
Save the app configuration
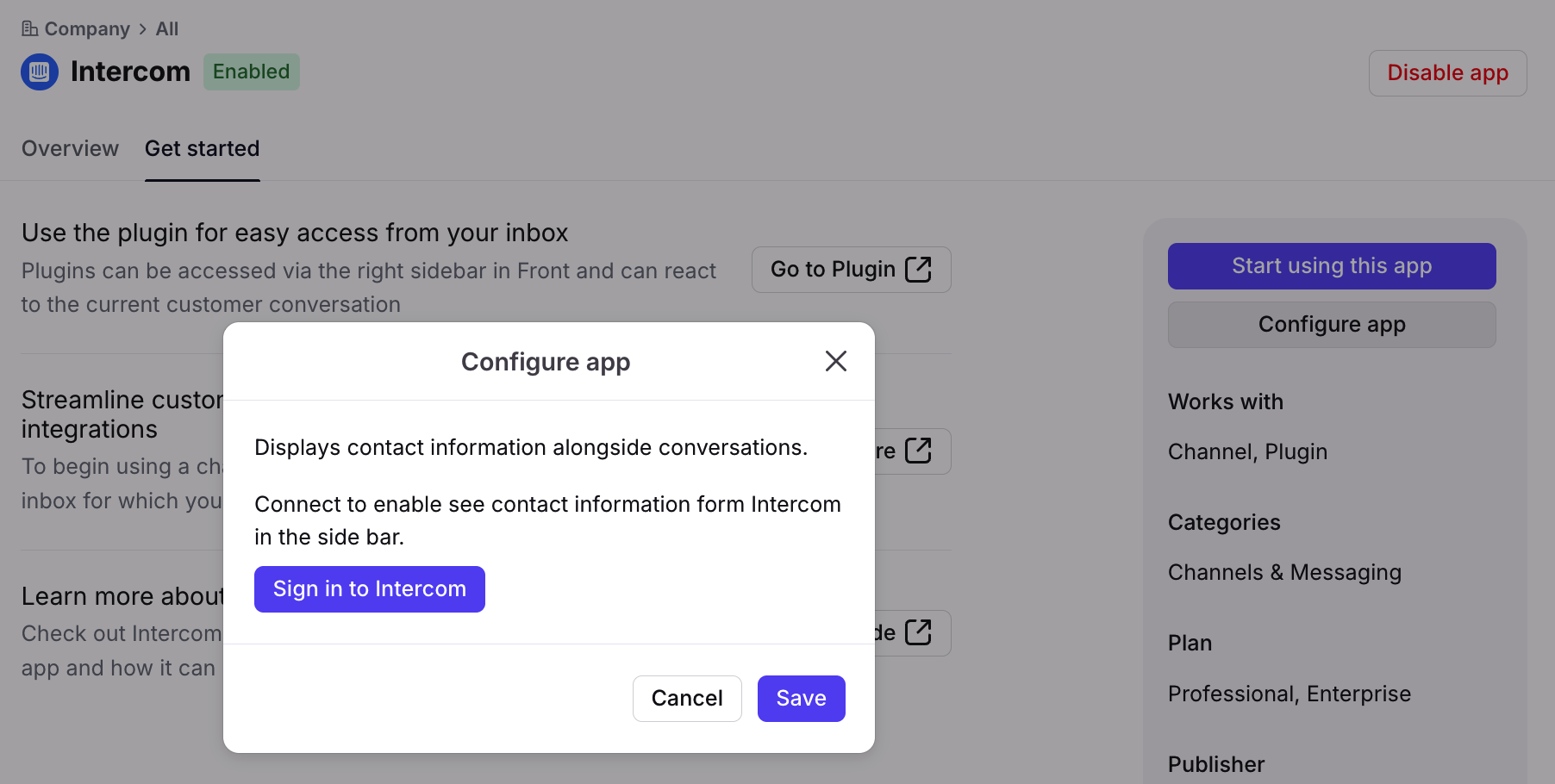(801, 699)
